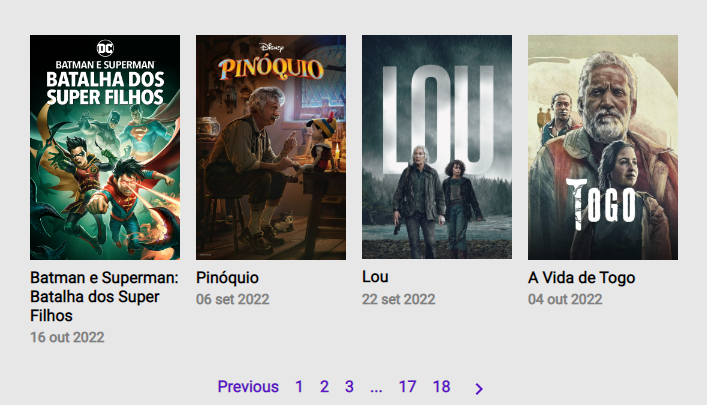Go to page 2
The height and width of the screenshot is (405, 707).
324,387
